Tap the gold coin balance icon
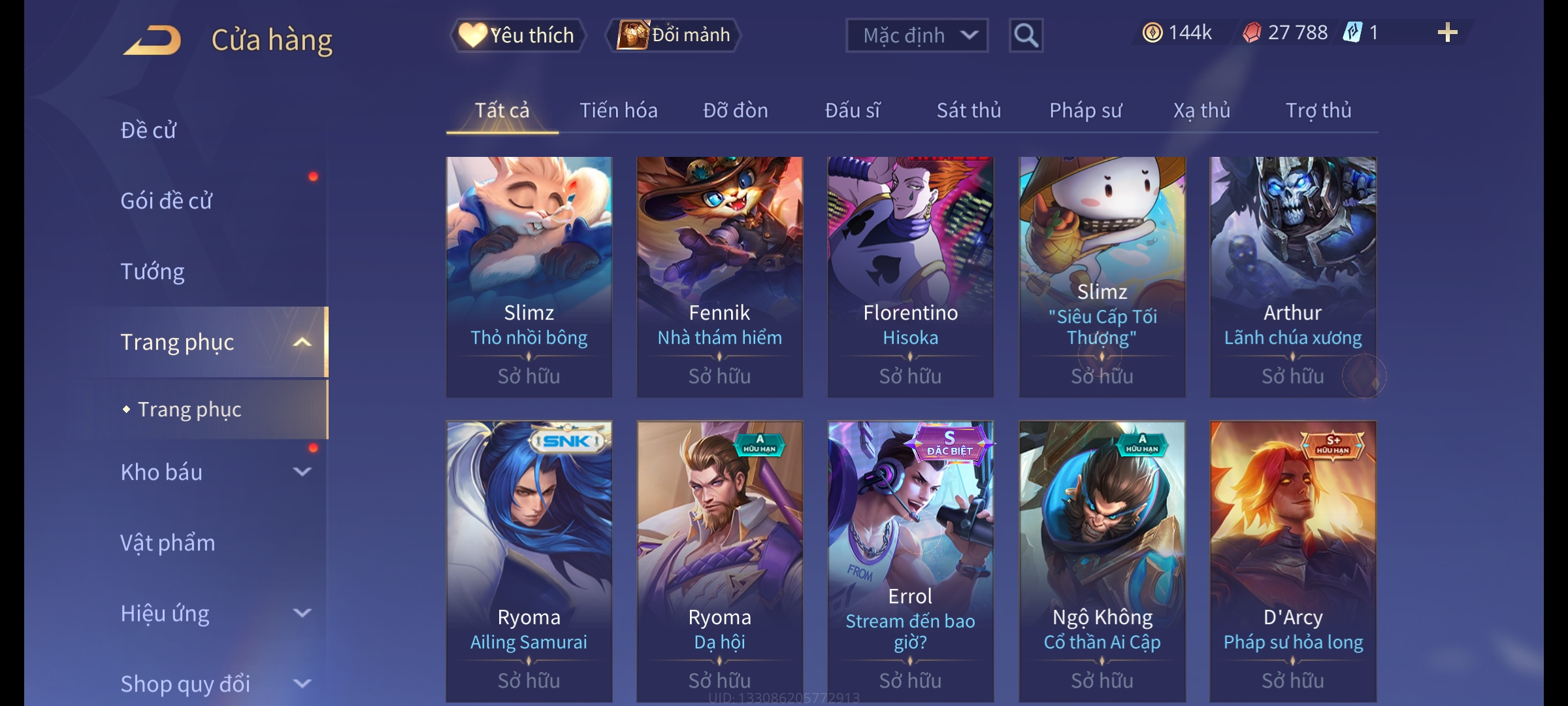1568x706 pixels. [x=1152, y=33]
